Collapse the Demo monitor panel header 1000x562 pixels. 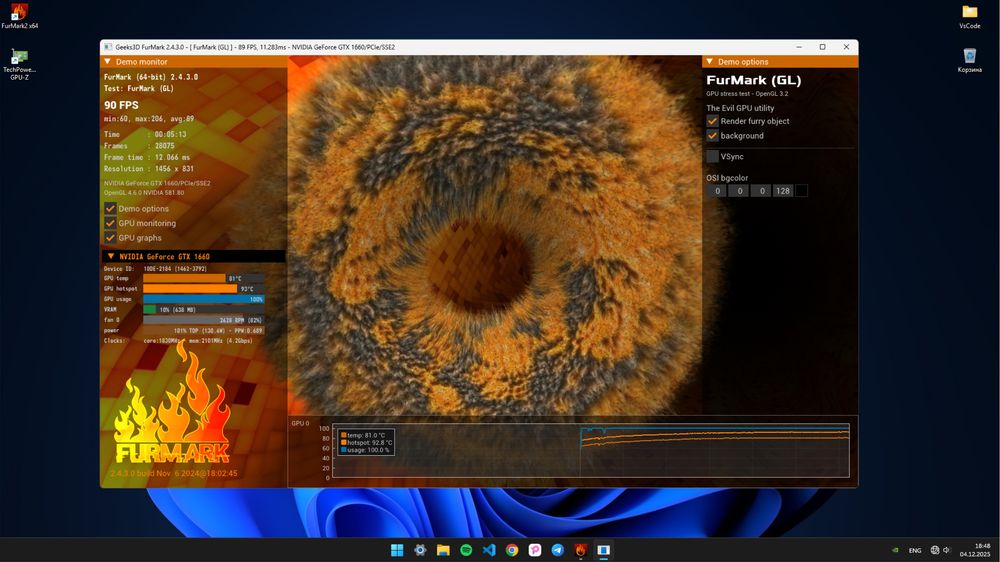(108, 62)
